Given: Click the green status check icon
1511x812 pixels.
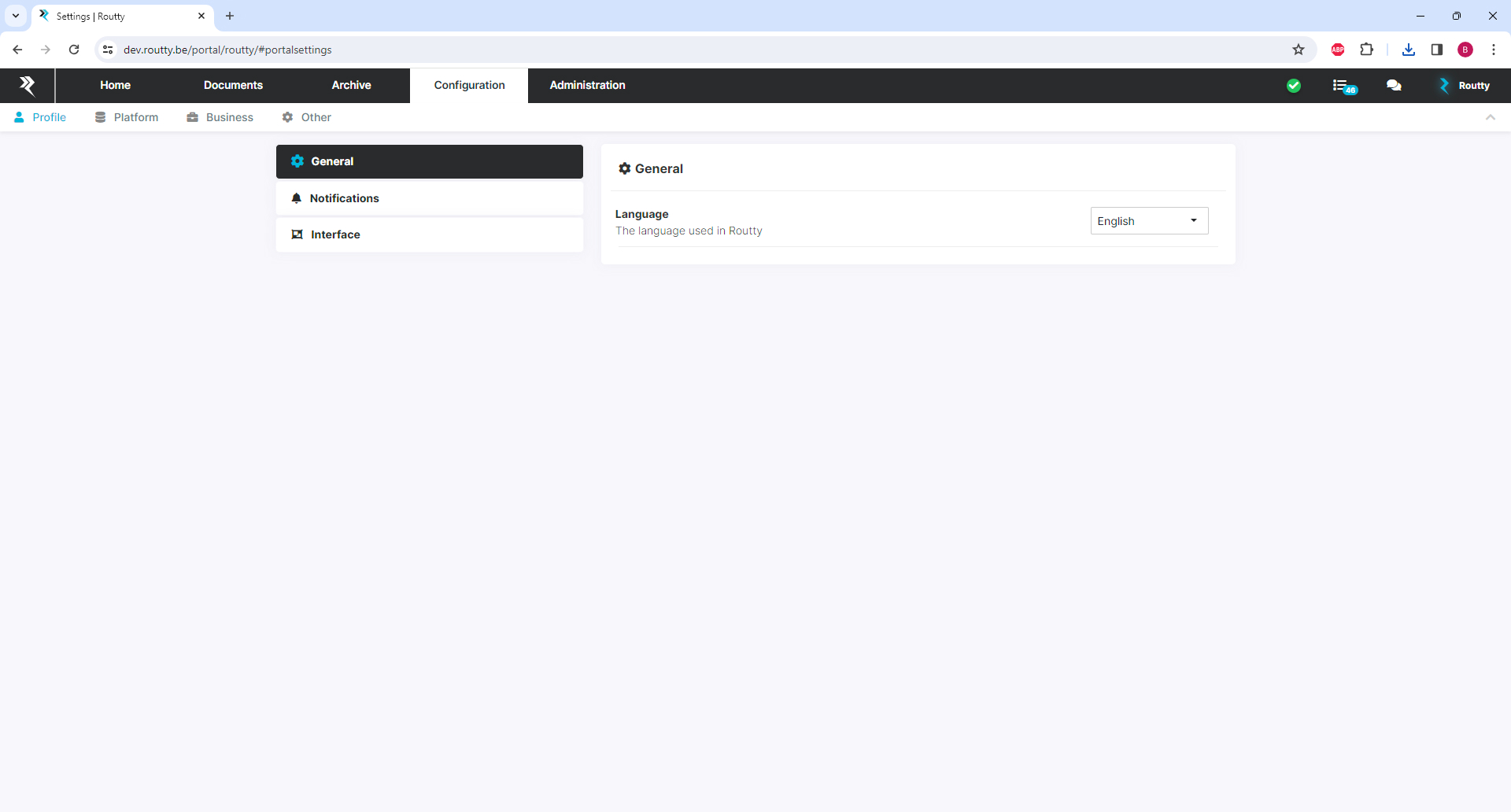Looking at the screenshot, I should pyautogui.click(x=1293, y=86).
